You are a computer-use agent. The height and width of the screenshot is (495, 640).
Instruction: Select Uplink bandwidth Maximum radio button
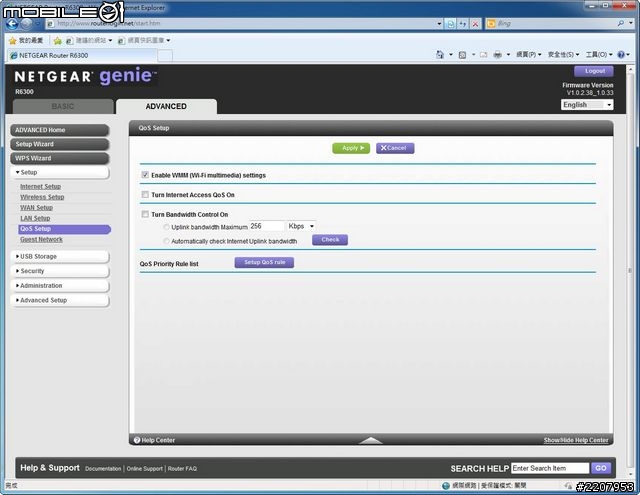coord(166,227)
